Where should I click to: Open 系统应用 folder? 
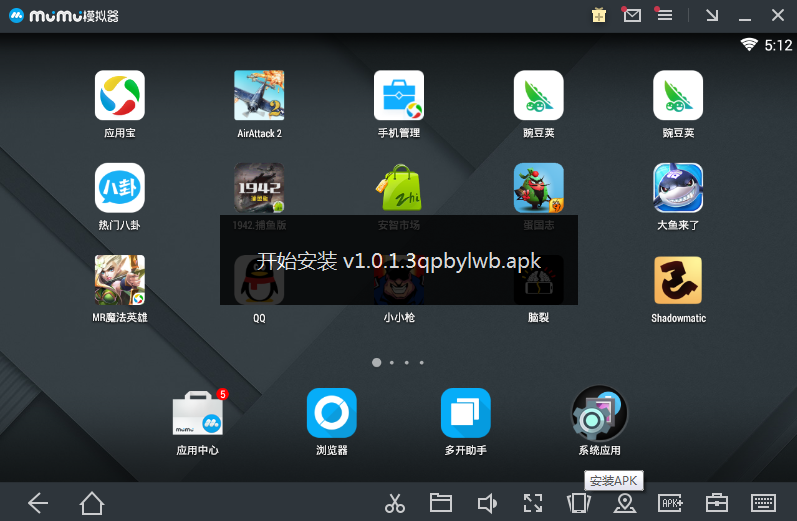(599, 413)
